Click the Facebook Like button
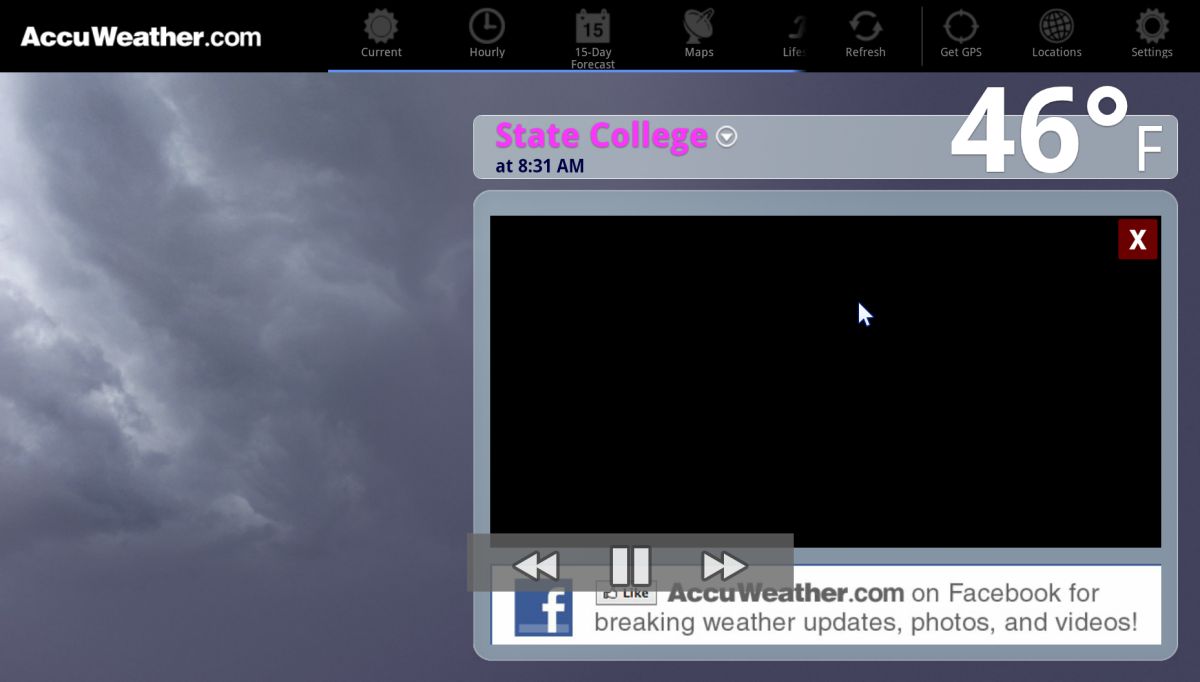1200x682 pixels. 626,594
